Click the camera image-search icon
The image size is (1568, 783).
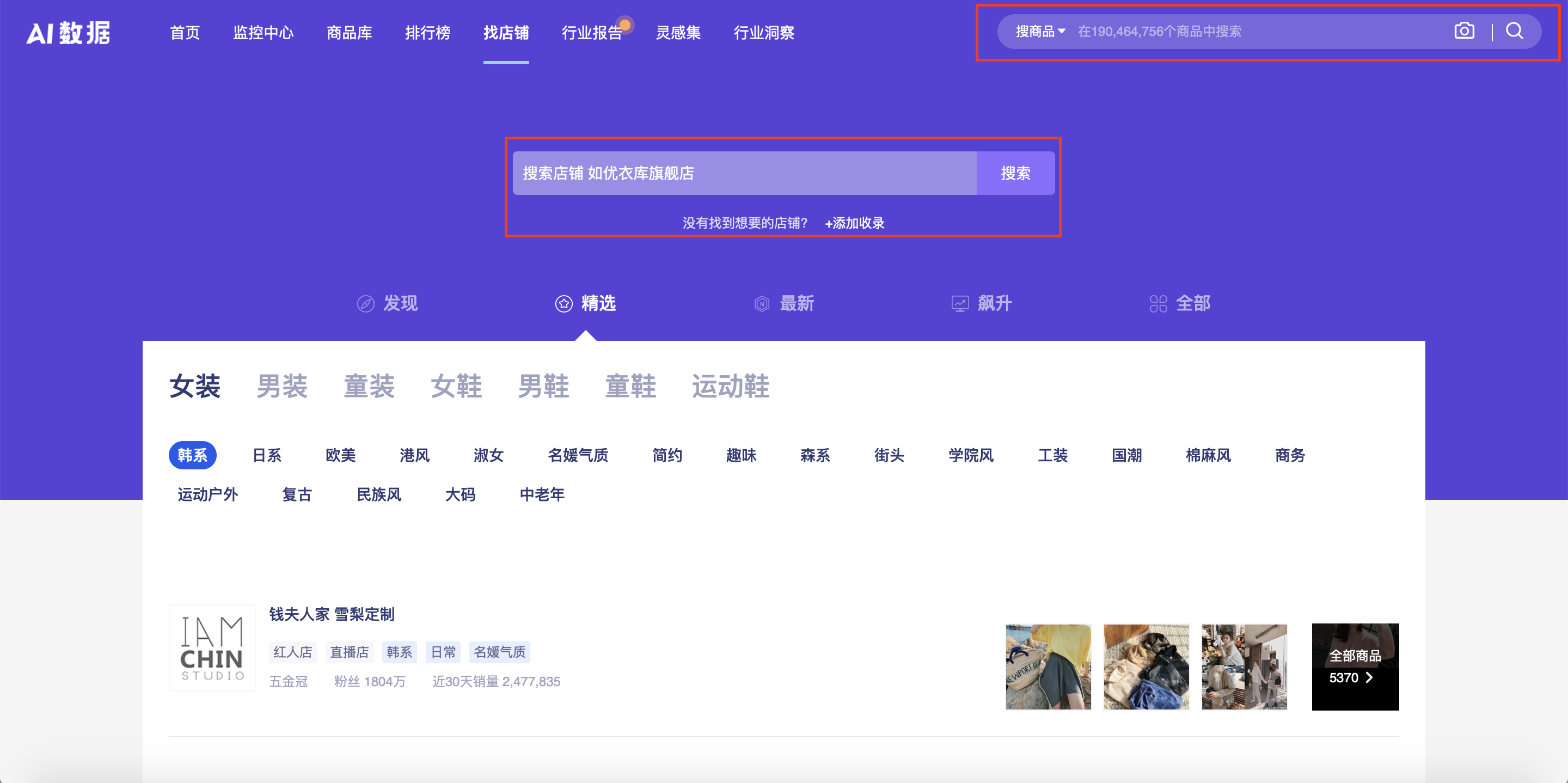(x=1465, y=31)
